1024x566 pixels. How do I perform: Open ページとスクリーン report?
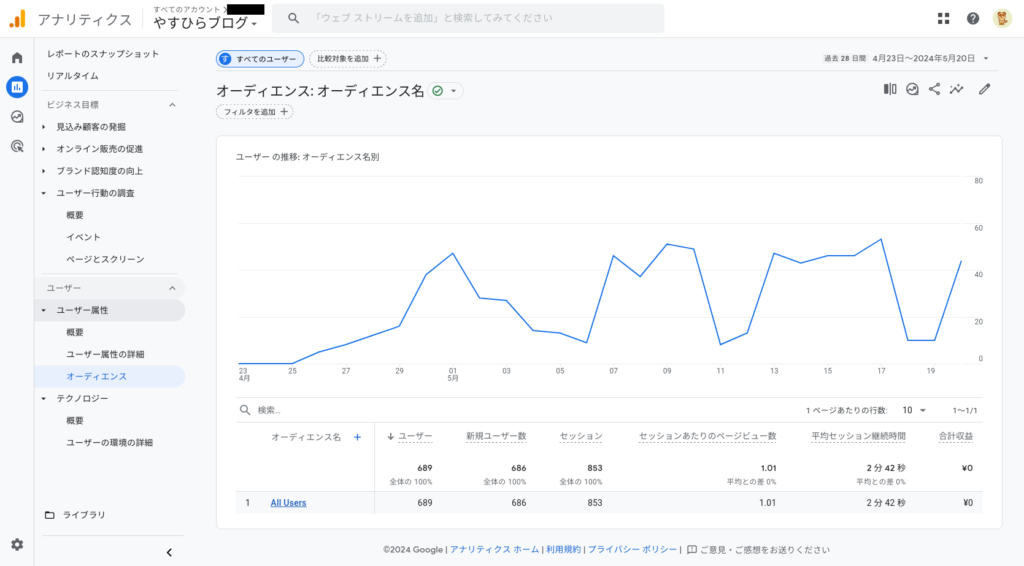tap(105, 259)
